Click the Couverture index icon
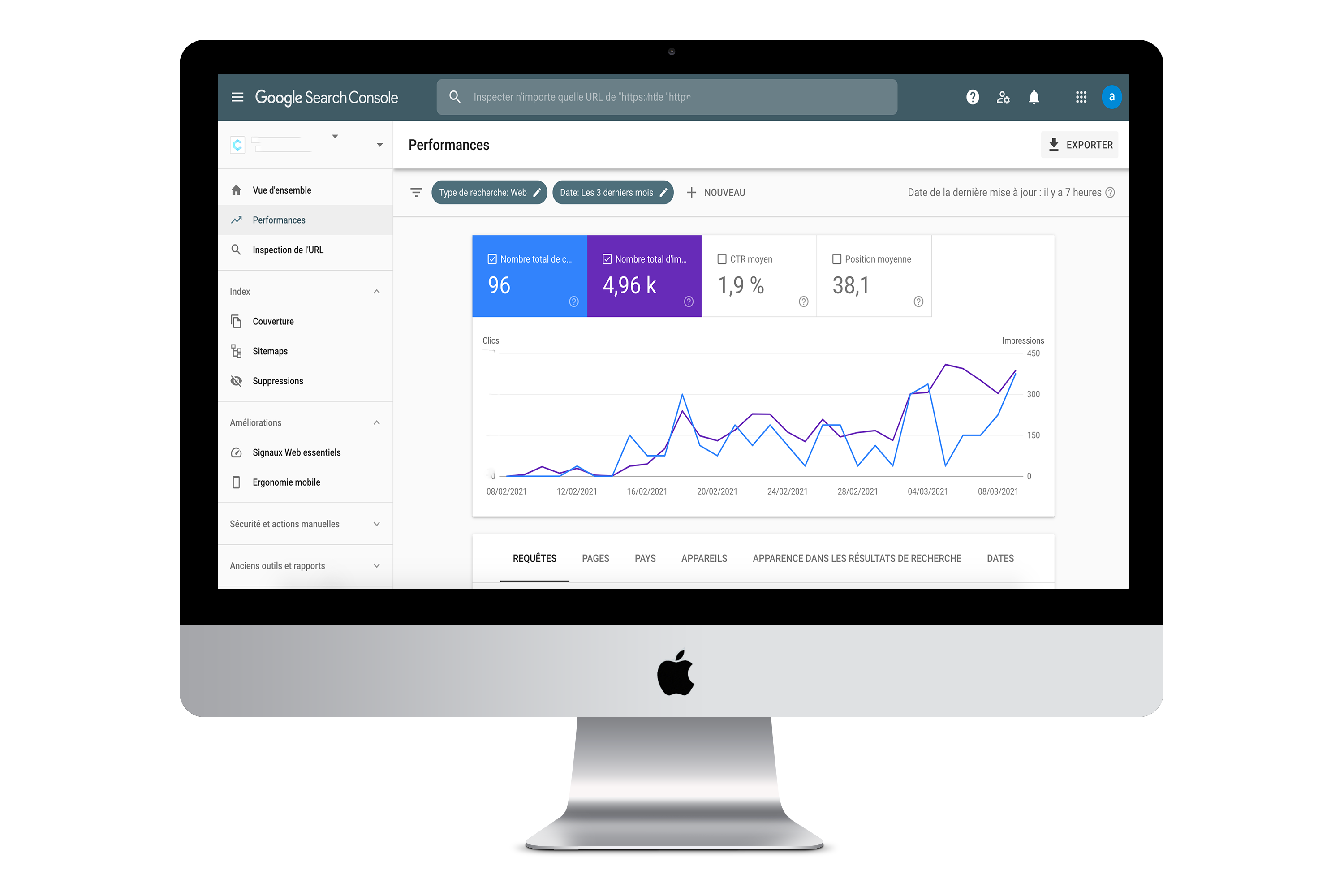 point(236,321)
